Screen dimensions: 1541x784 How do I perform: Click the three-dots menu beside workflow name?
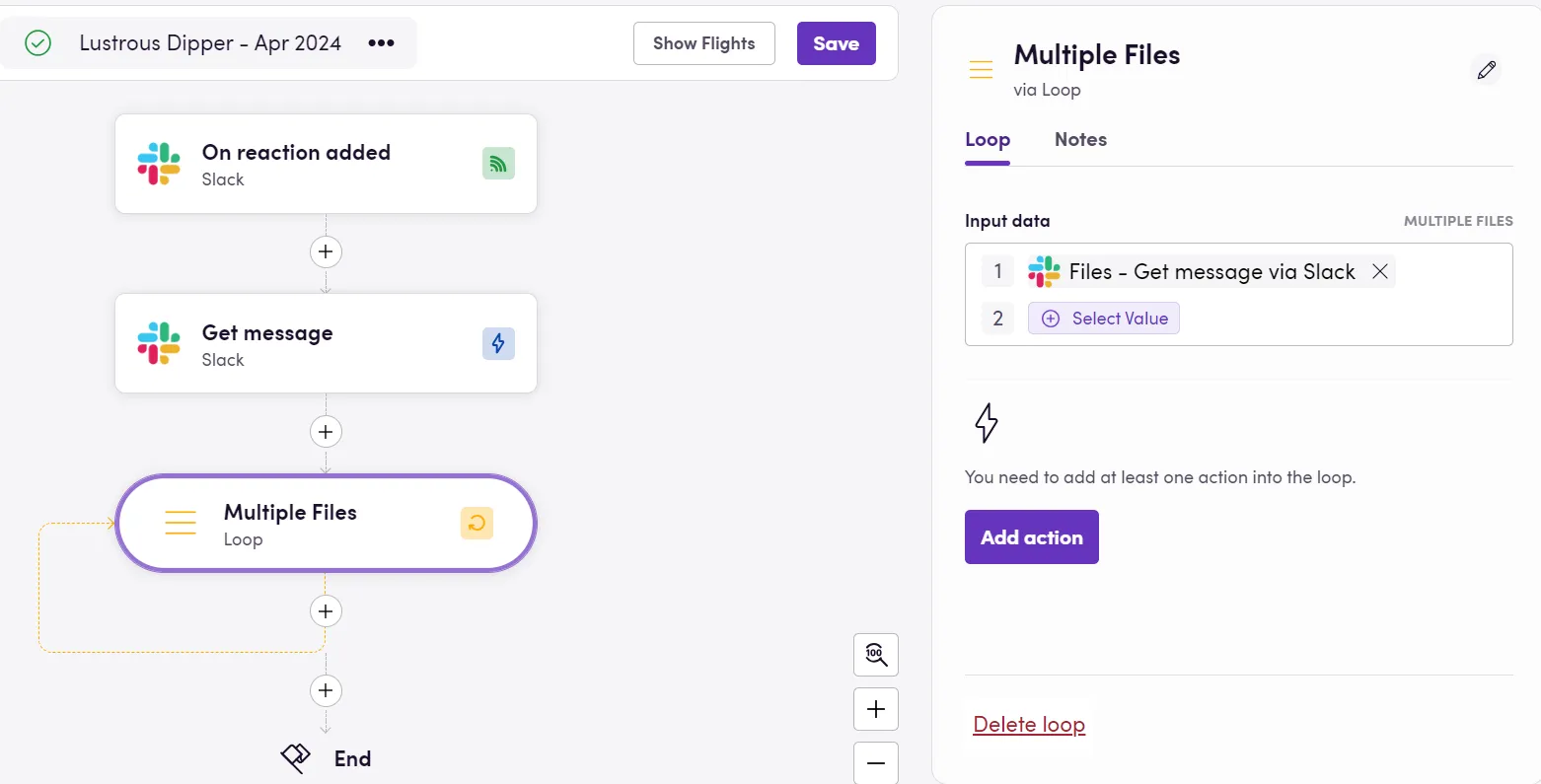[381, 43]
